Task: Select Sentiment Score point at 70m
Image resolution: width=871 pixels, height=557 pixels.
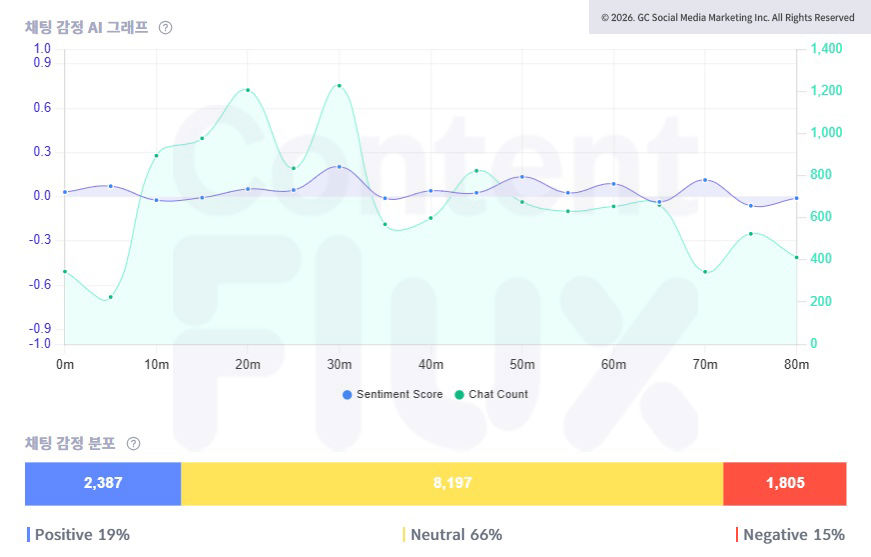Action: click(705, 180)
